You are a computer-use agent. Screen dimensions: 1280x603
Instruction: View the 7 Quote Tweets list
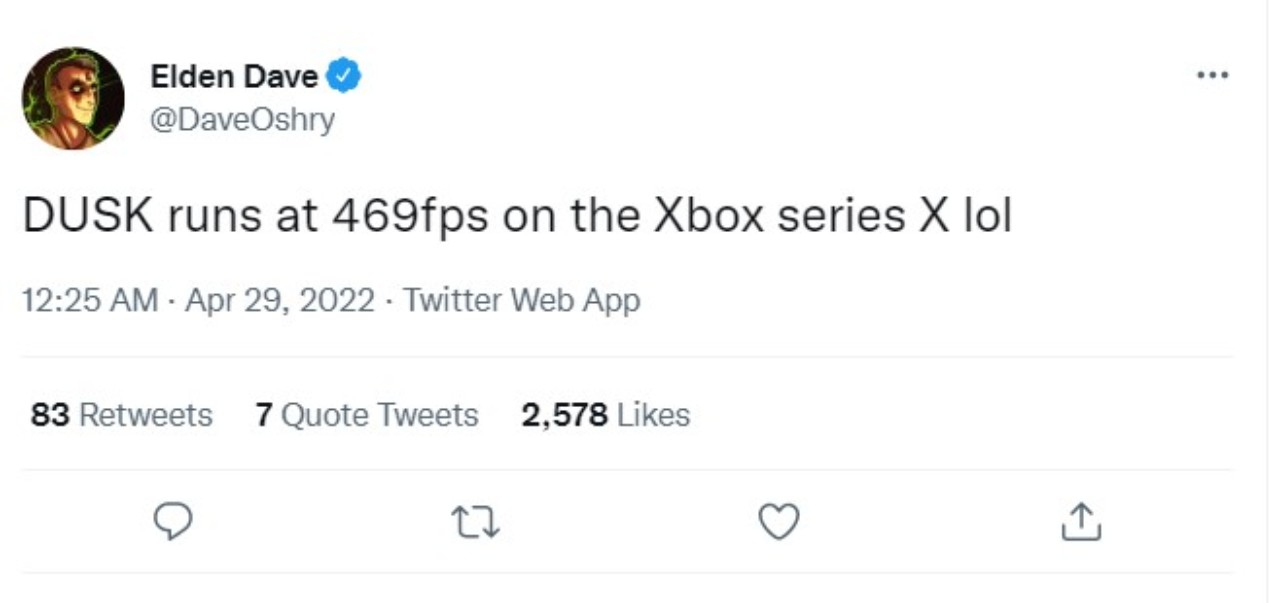(x=366, y=415)
